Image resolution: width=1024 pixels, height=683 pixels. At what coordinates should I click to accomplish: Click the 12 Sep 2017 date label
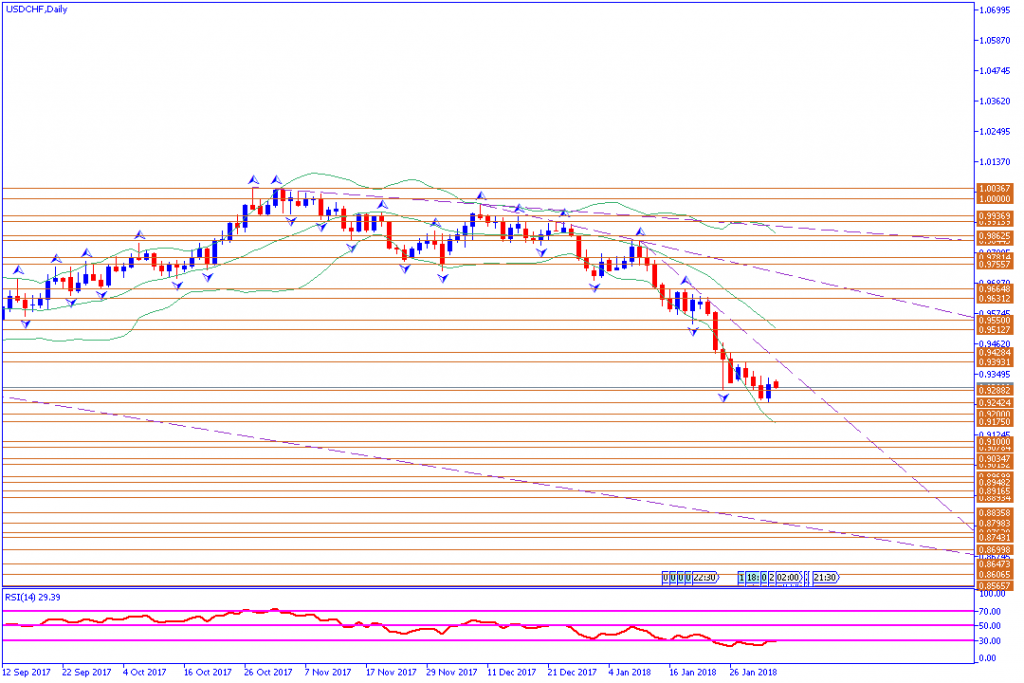(26, 672)
